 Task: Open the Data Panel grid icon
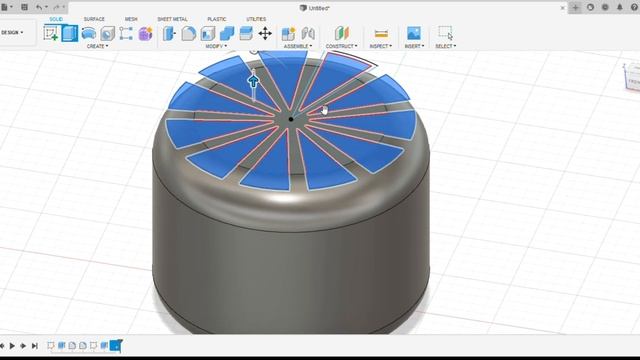[24, 7]
